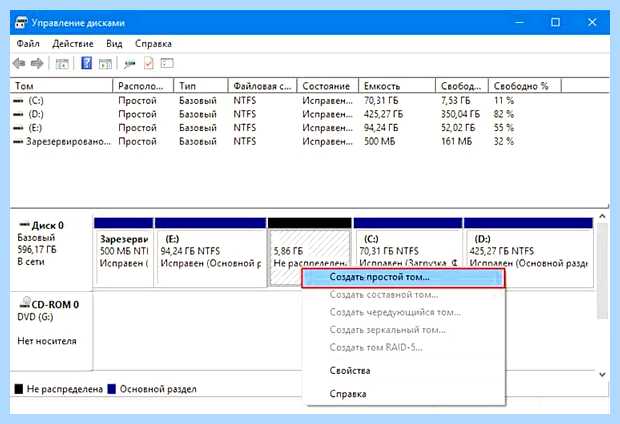Click the small disk icon next to Диск 0

pyautogui.click(x=25, y=225)
